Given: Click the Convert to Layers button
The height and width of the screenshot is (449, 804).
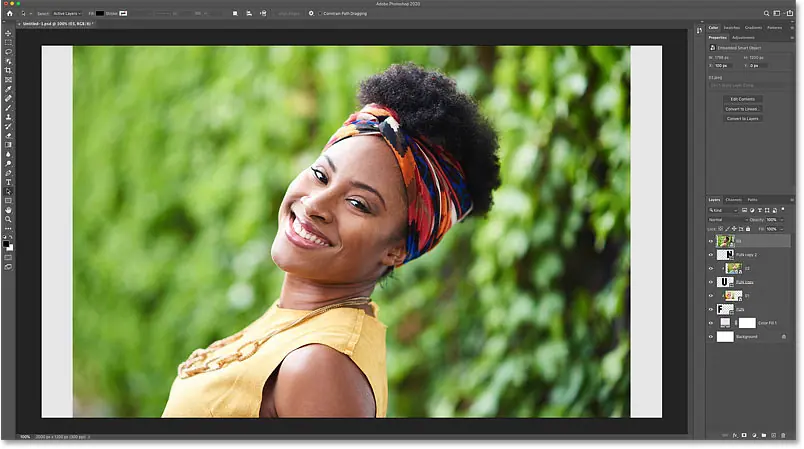Looking at the screenshot, I should click(742, 118).
